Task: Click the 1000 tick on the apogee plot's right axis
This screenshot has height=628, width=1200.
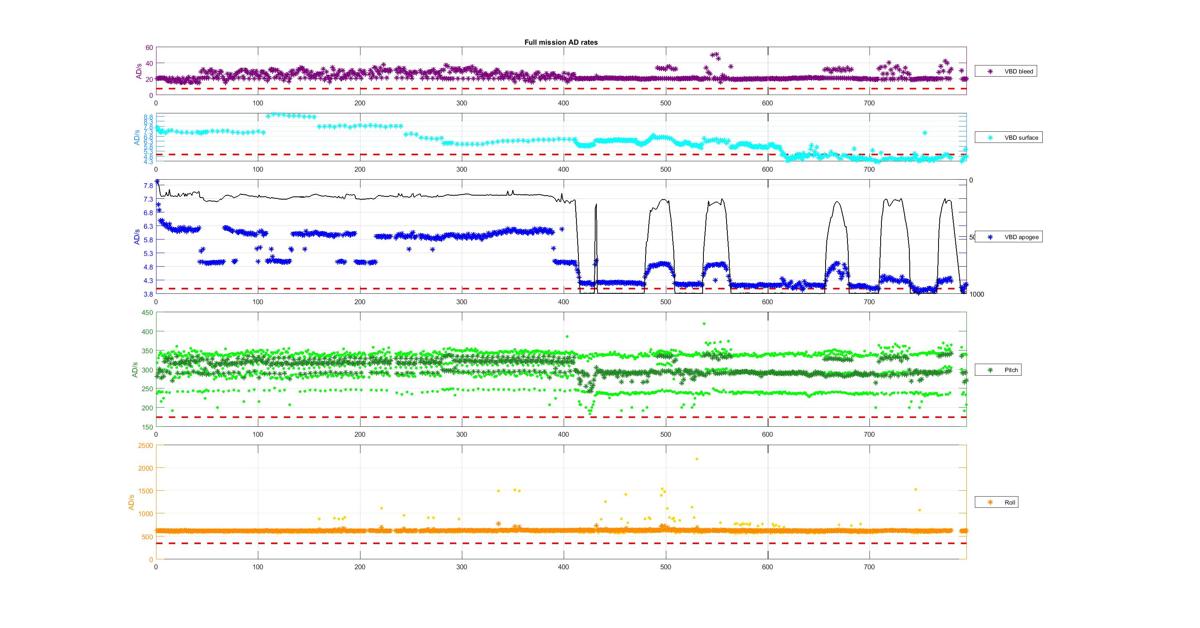Action: click(976, 294)
